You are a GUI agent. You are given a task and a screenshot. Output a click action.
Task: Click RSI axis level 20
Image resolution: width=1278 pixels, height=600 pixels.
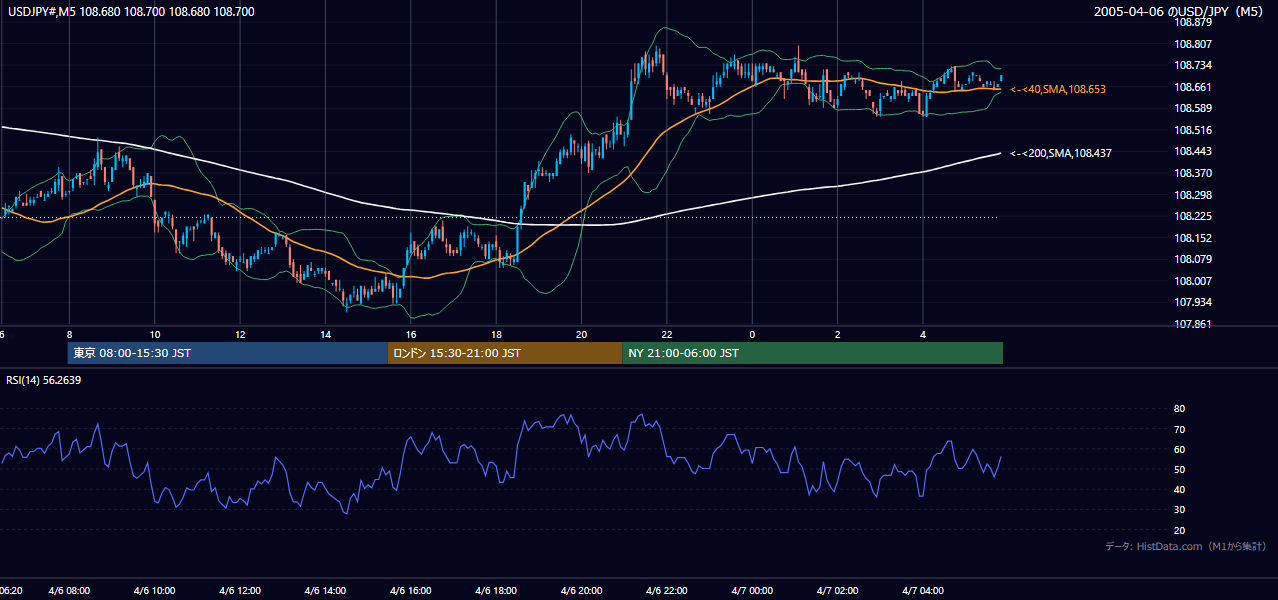pos(1179,530)
